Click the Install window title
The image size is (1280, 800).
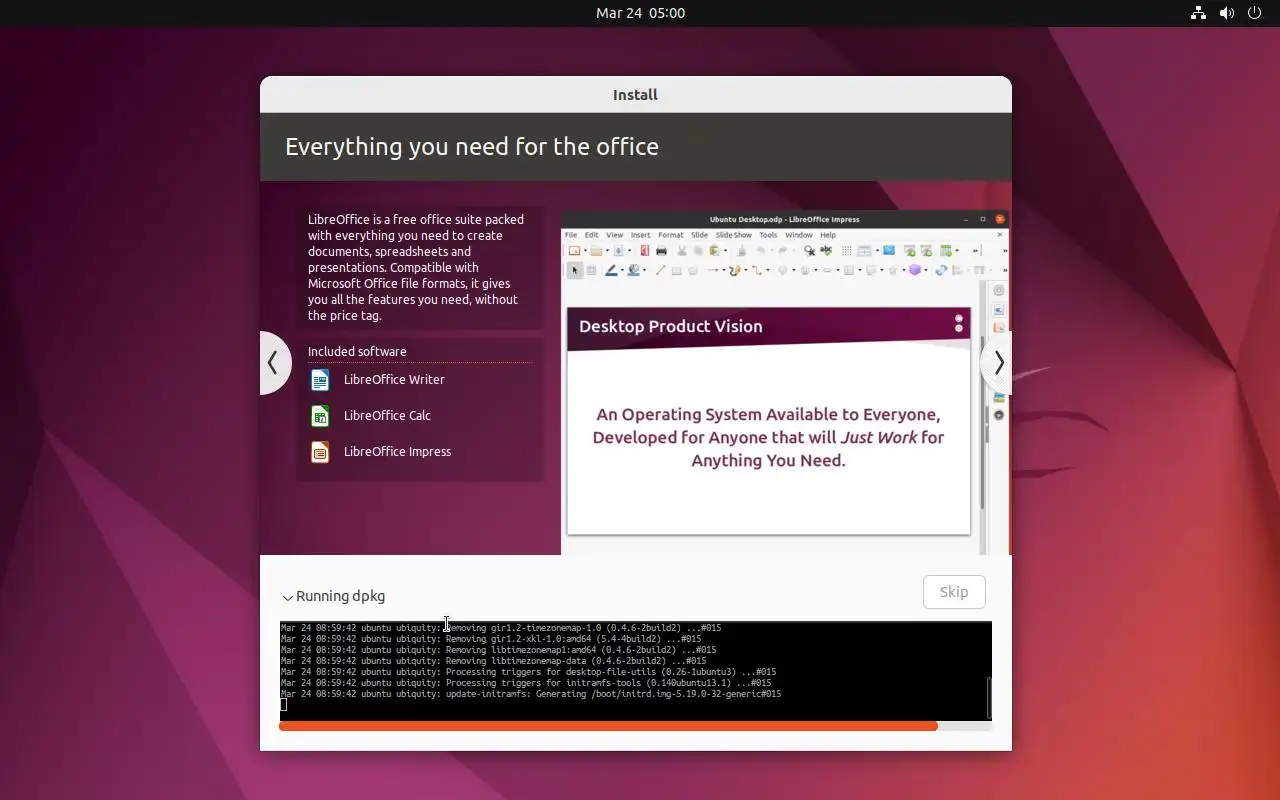(635, 95)
